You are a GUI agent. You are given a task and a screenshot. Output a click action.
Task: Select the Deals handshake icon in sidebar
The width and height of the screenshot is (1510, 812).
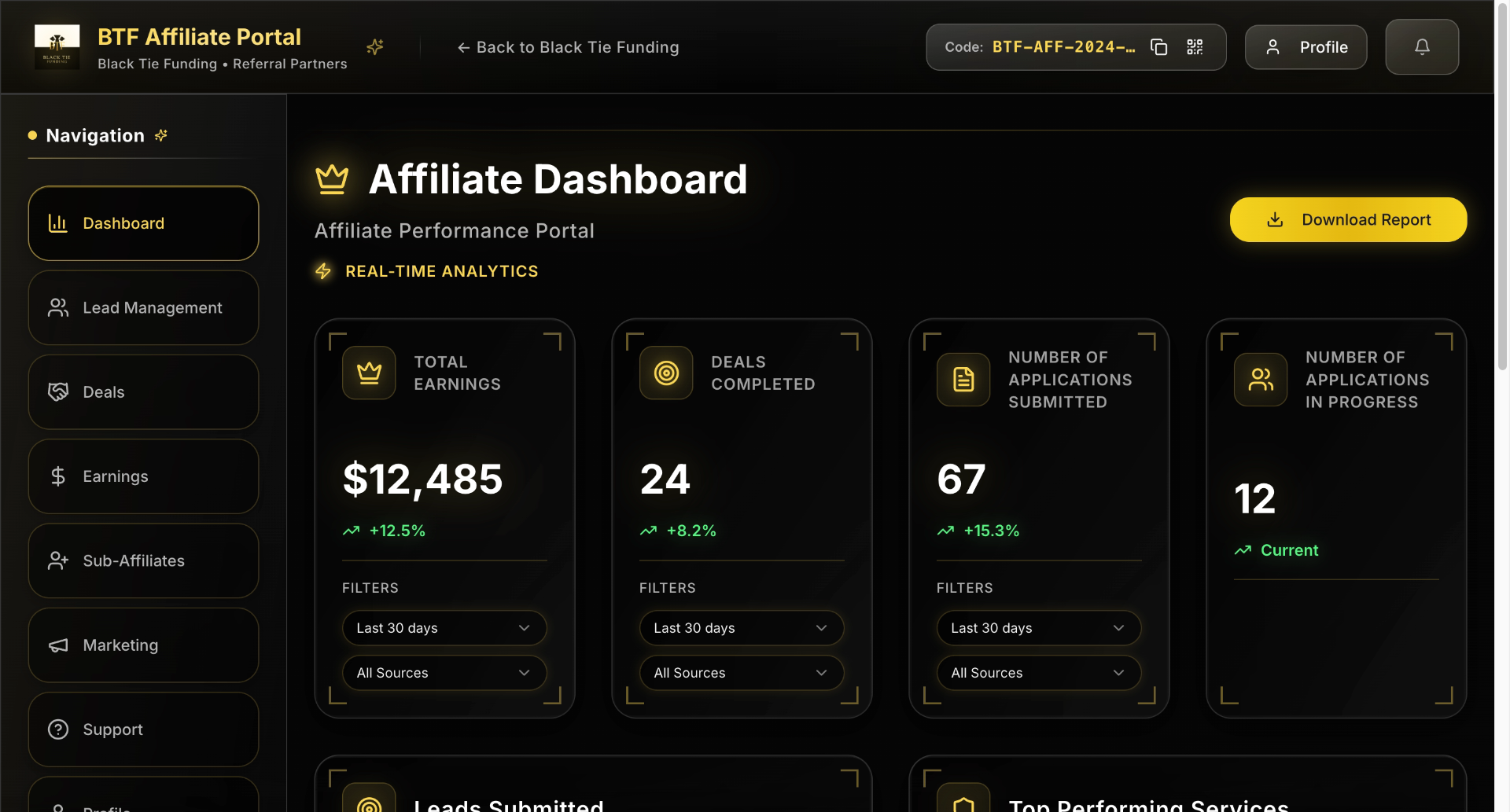coord(57,391)
